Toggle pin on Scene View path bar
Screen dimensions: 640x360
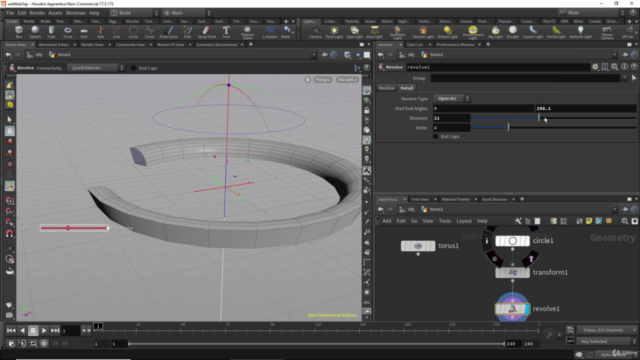[x=324, y=55]
